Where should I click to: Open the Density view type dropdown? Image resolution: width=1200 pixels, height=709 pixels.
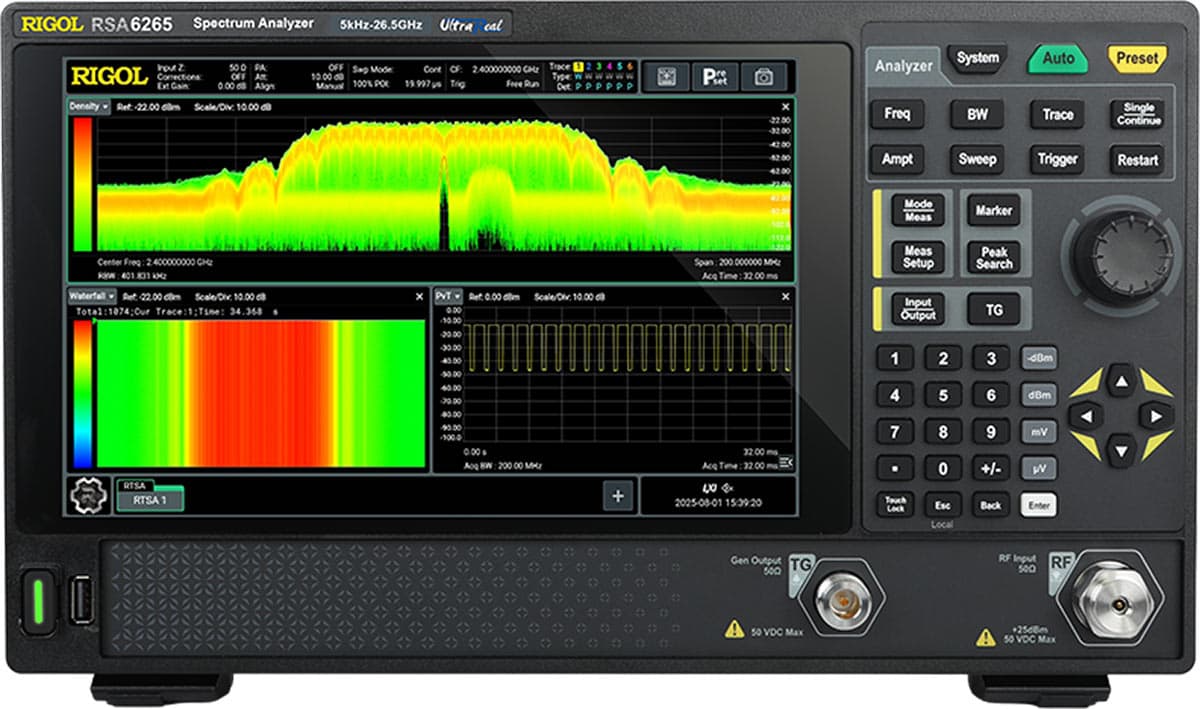(x=90, y=104)
